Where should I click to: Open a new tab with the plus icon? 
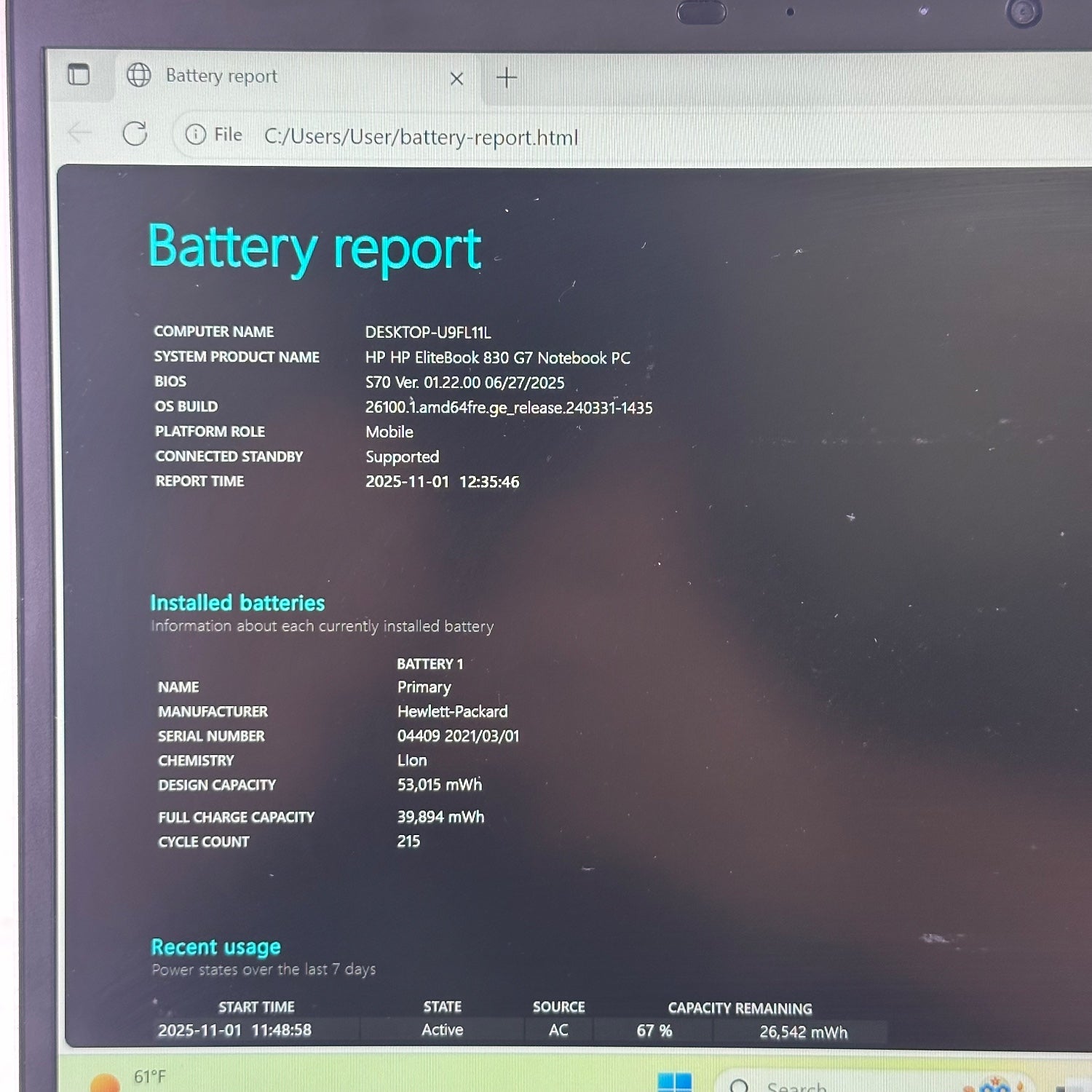[507, 77]
